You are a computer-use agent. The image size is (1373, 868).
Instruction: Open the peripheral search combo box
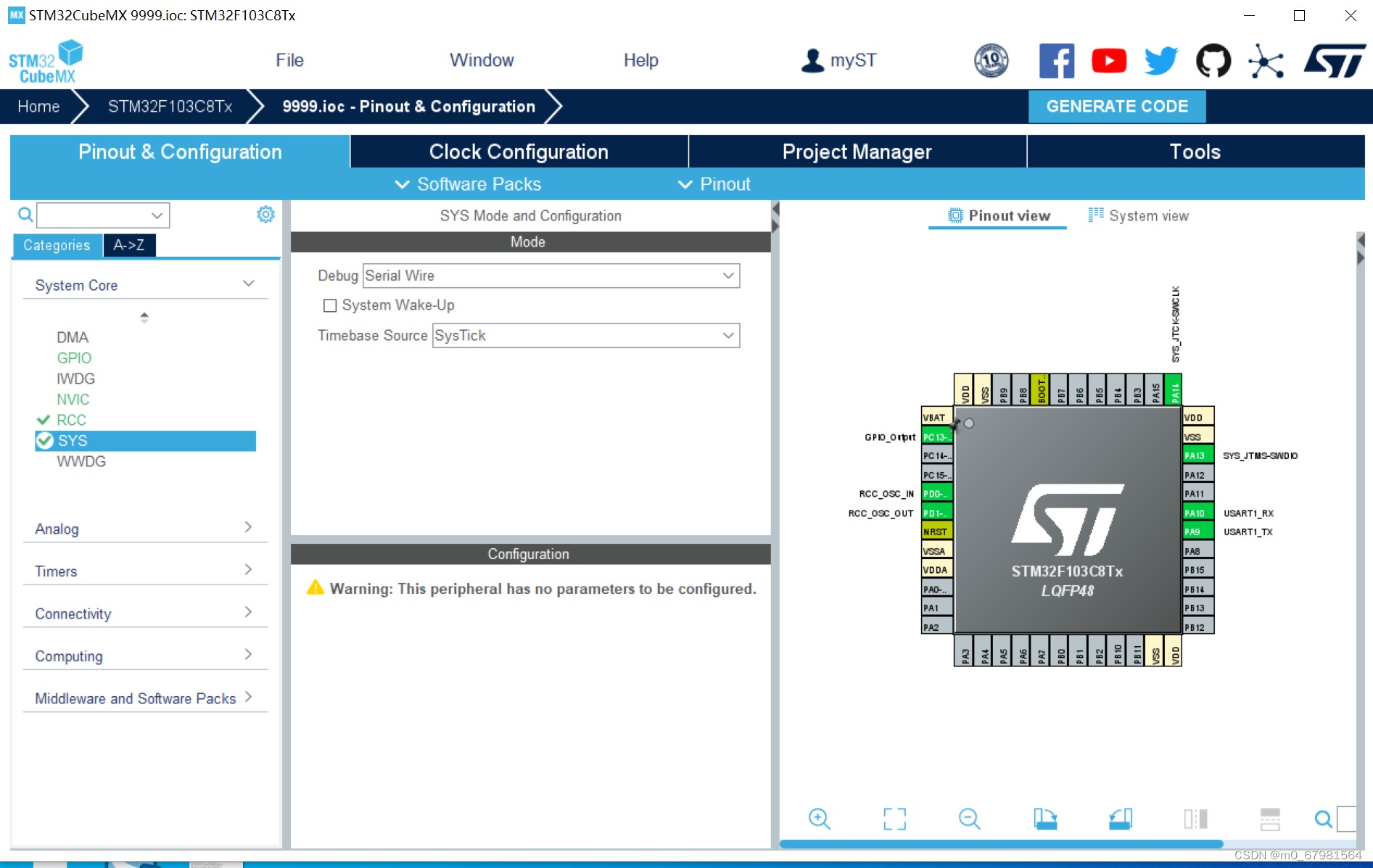click(103, 215)
